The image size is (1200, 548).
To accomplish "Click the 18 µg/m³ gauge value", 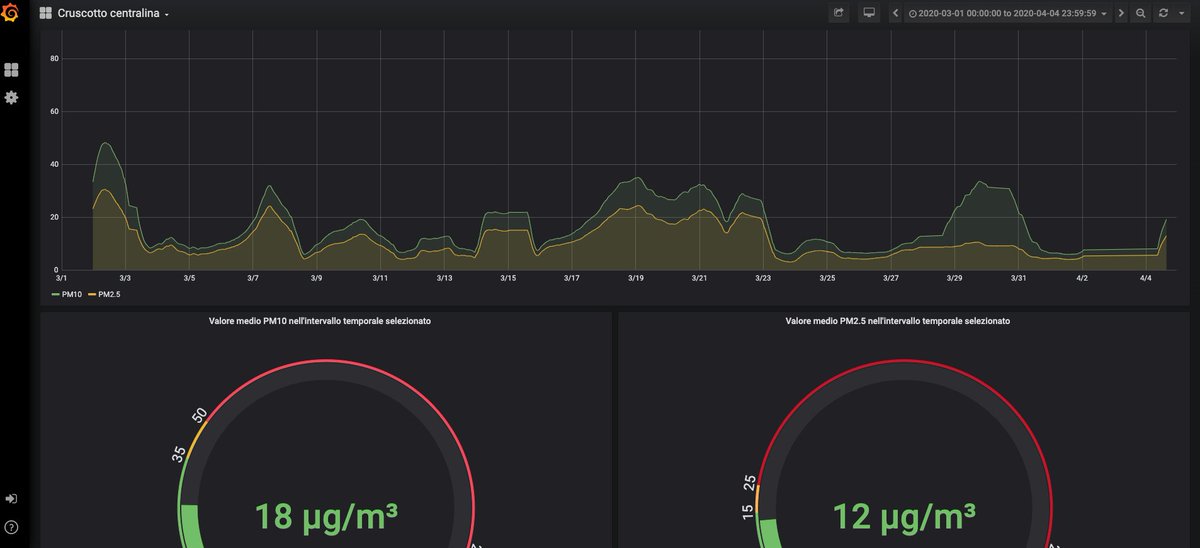I will click(x=326, y=517).
